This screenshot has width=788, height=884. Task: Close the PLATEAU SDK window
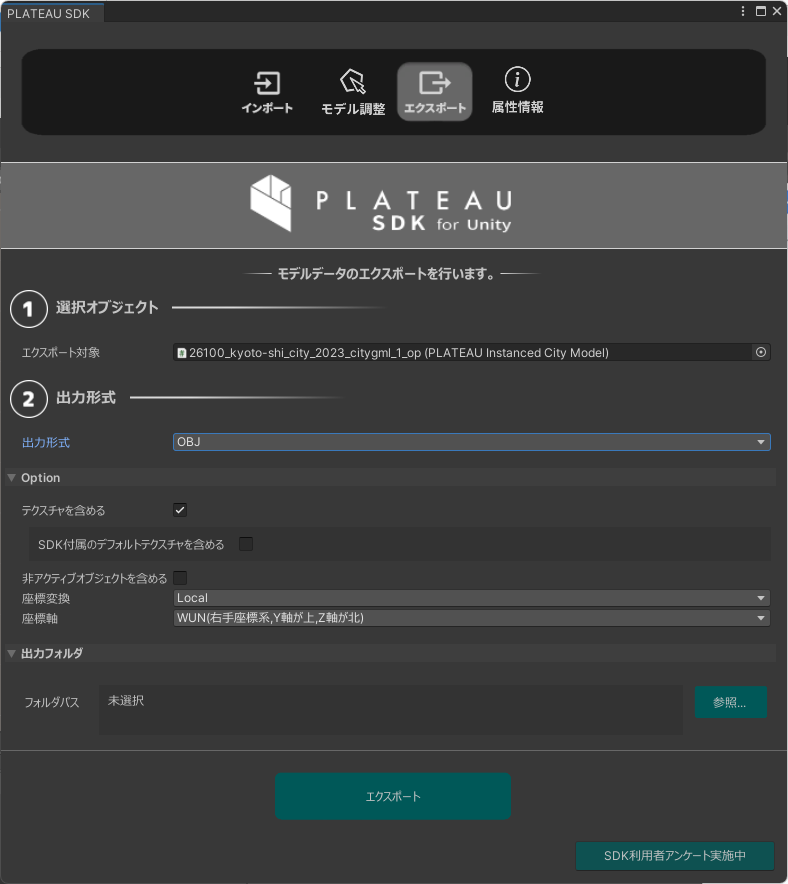[777, 11]
